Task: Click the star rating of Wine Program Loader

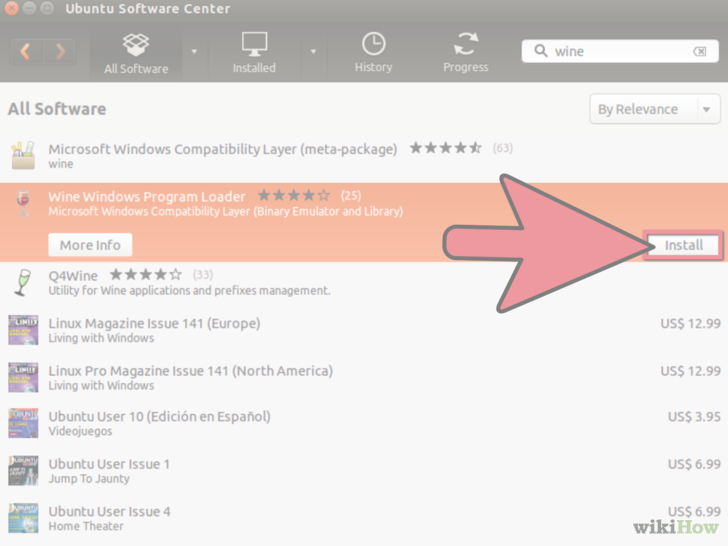Action: point(294,195)
